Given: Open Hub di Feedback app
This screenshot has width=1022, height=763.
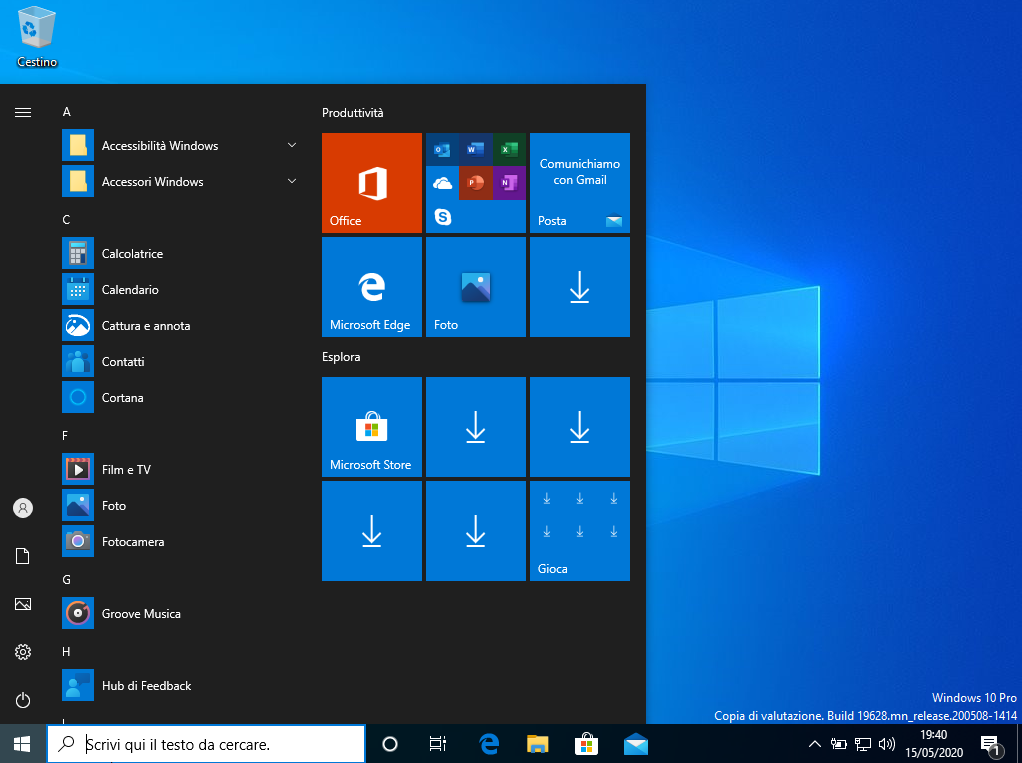Looking at the screenshot, I should click(x=181, y=685).
